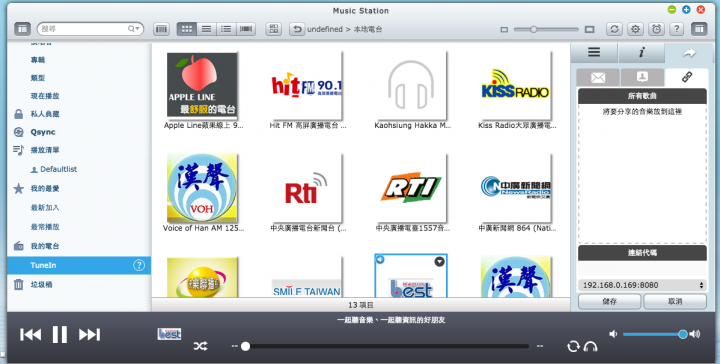Open 播放清單 in the sidebar
The width and height of the screenshot is (720, 364).
45,150
